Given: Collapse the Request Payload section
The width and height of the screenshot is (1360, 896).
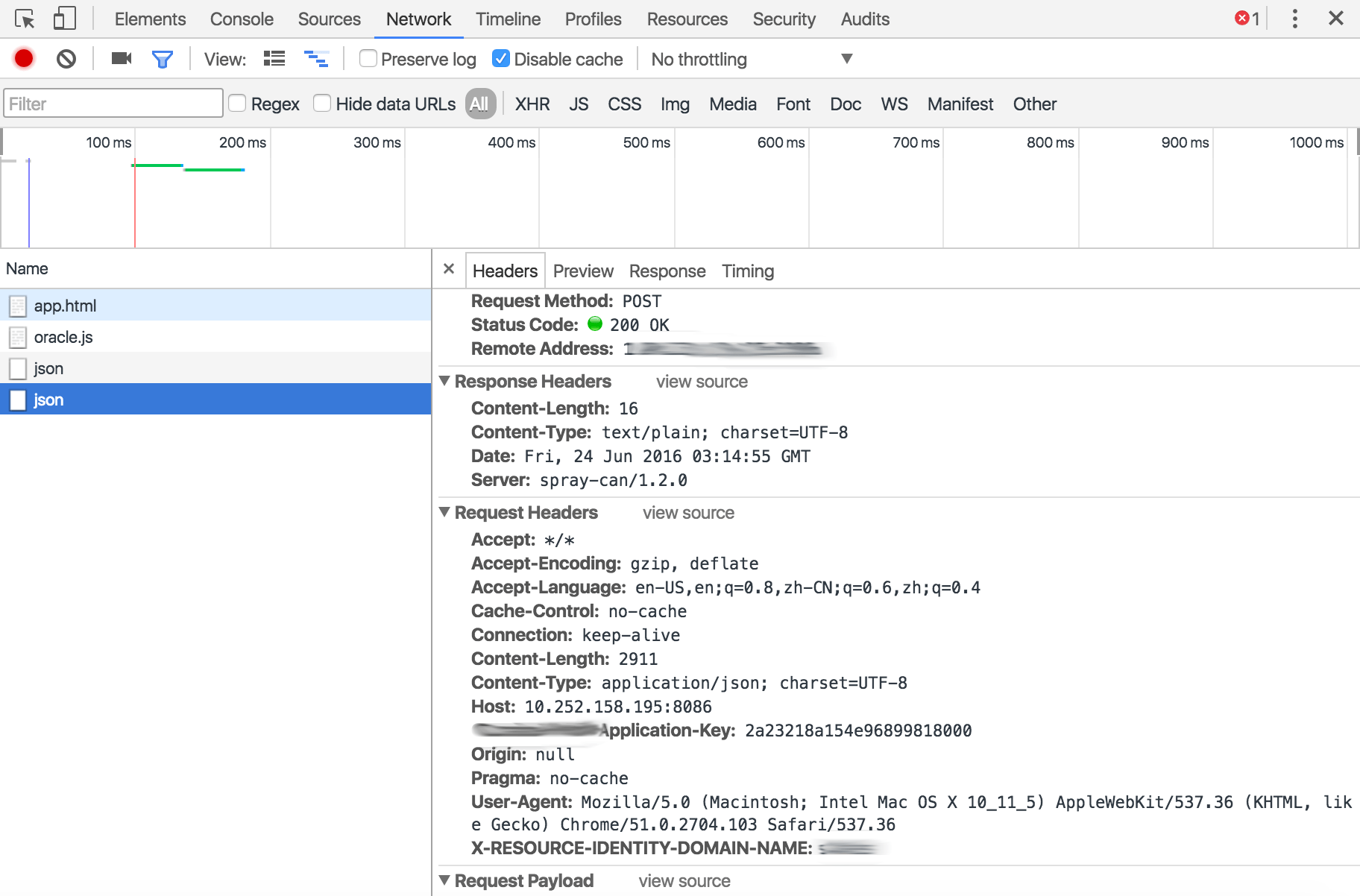Looking at the screenshot, I should click(445, 880).
